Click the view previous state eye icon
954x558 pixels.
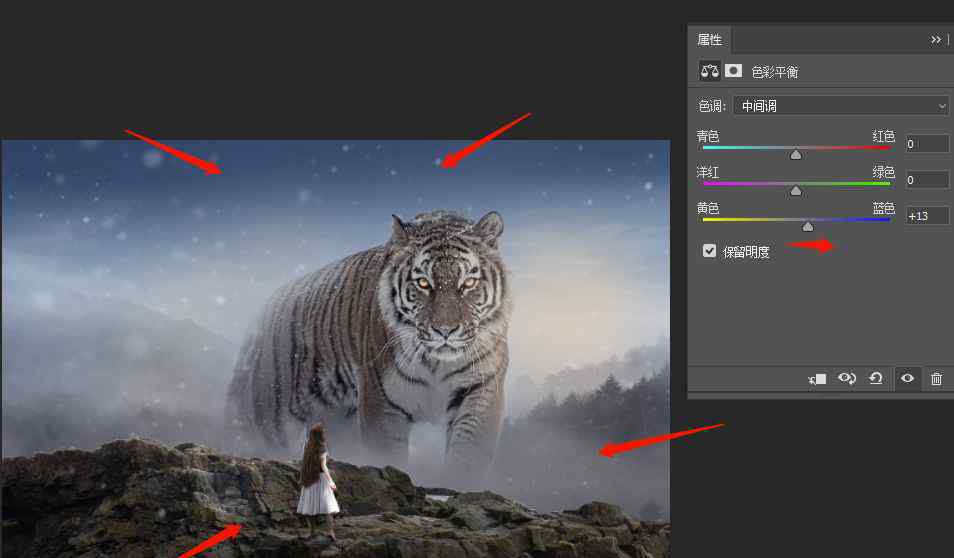pos(846,379)
